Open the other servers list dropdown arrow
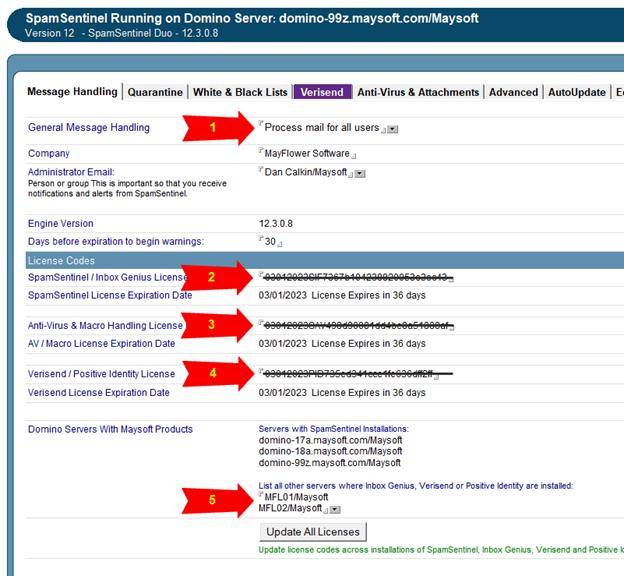The height and width of the screenshot is (576, 624). 335,509
